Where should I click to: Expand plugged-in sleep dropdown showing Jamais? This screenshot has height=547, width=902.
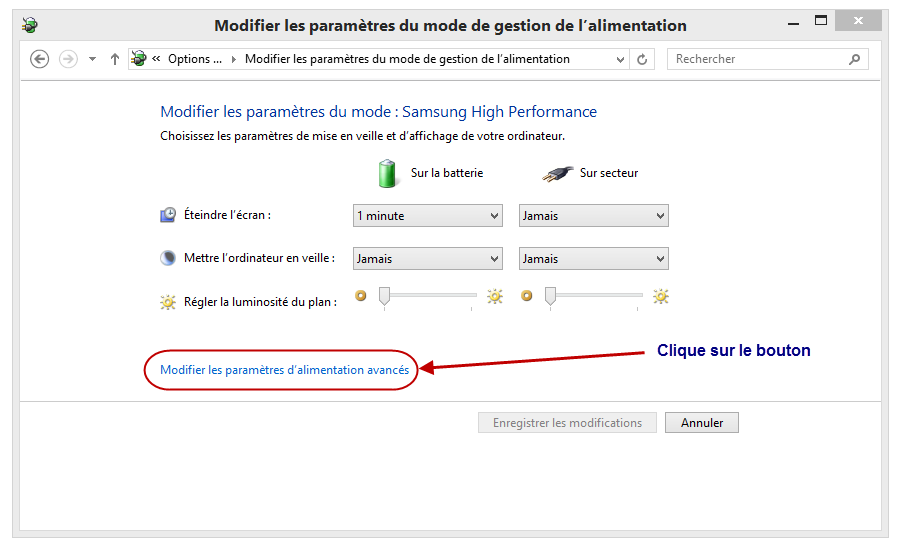[x=593, y=259]
